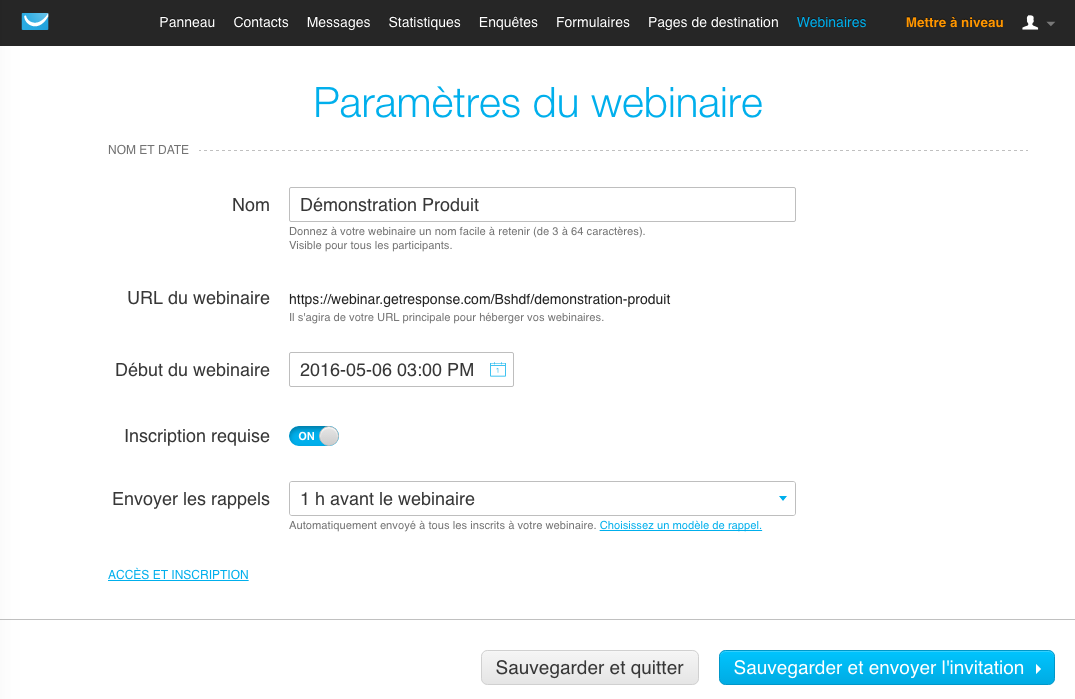Follow Choisissez un modèle de rappel link
This screenshot has height=699, width=1075.
tap(681, 525)
